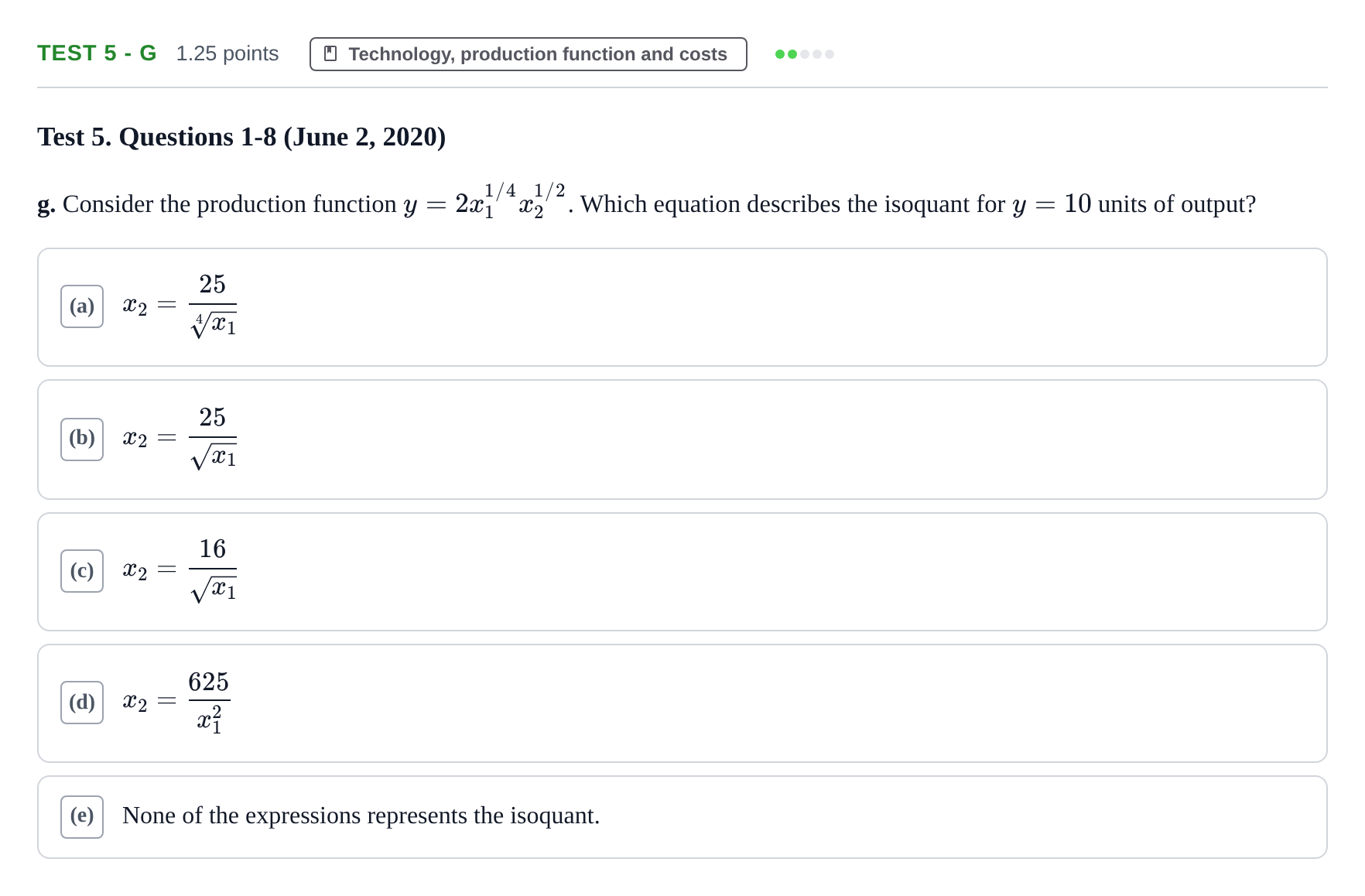Click formula 625 over x1 squared
1365x896 pixels.
click(x=176, y=702)
